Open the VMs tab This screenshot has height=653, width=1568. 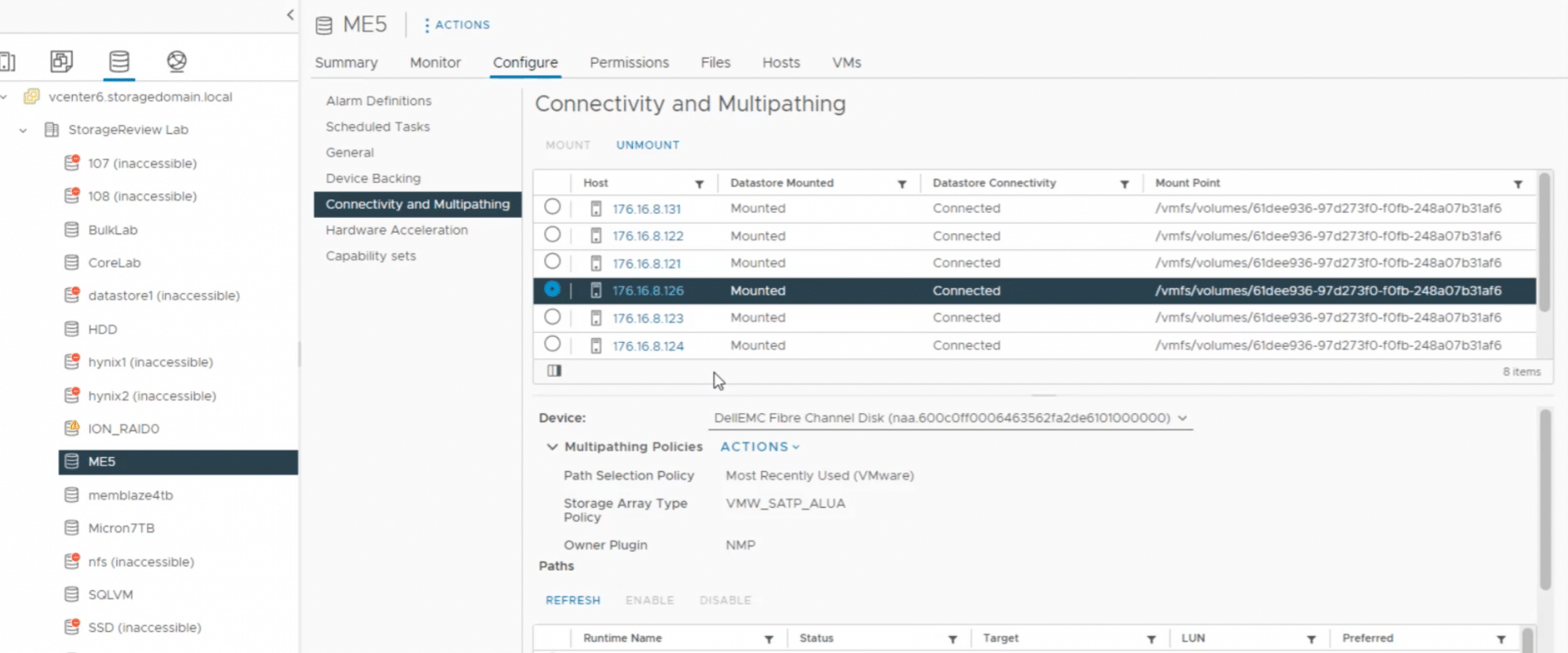tap(847, 63)
